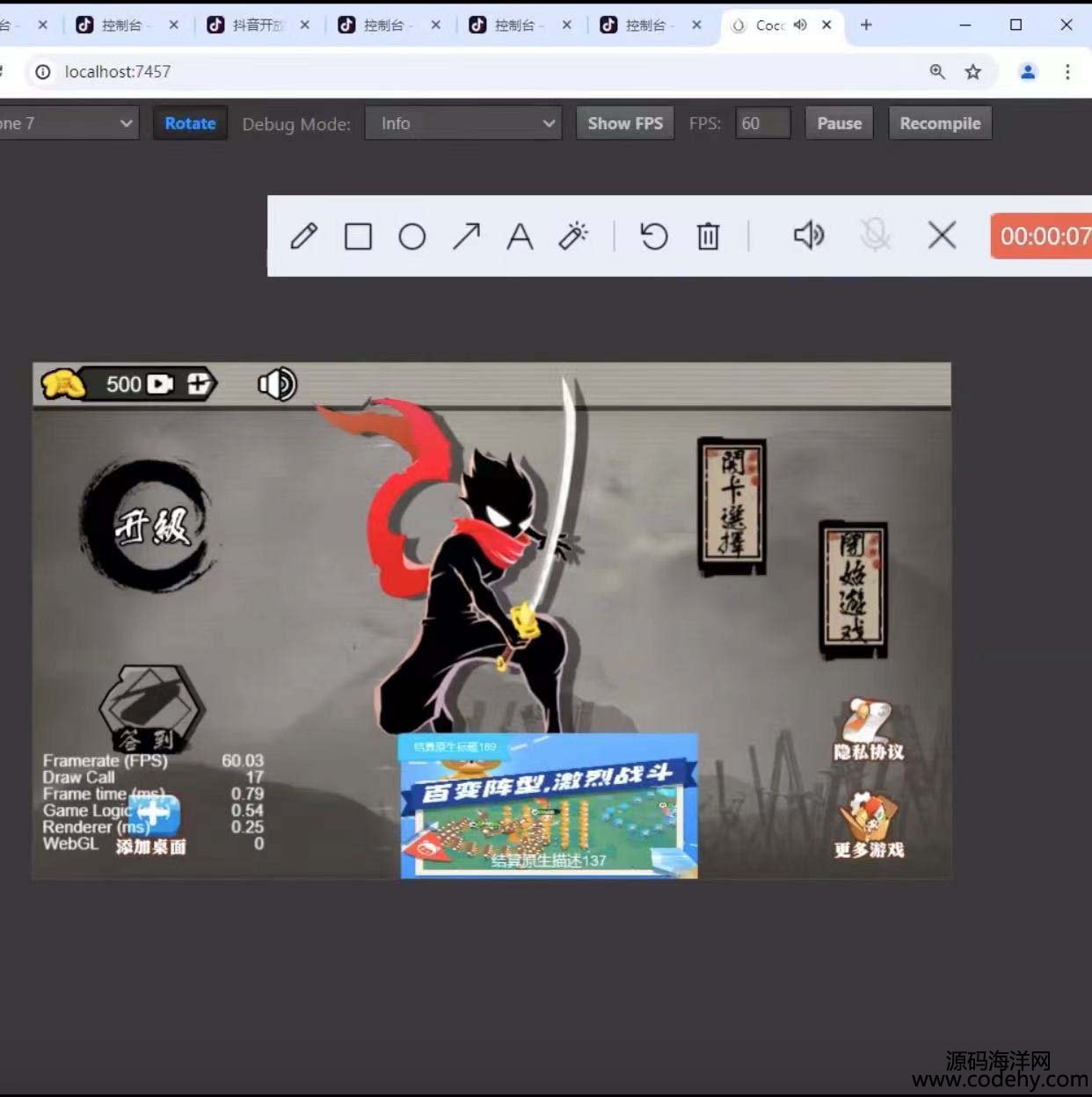Click the FPS value field

click(x=762, y=123)
